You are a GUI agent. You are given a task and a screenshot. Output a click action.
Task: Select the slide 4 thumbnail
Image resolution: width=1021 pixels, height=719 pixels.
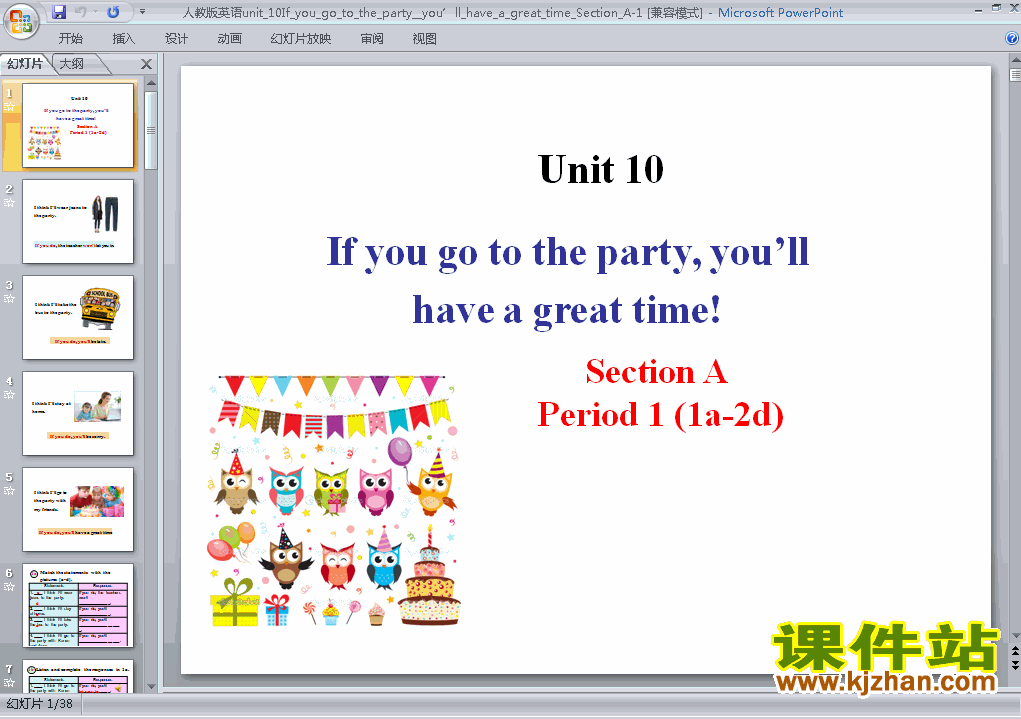click(x=78, y=414)
